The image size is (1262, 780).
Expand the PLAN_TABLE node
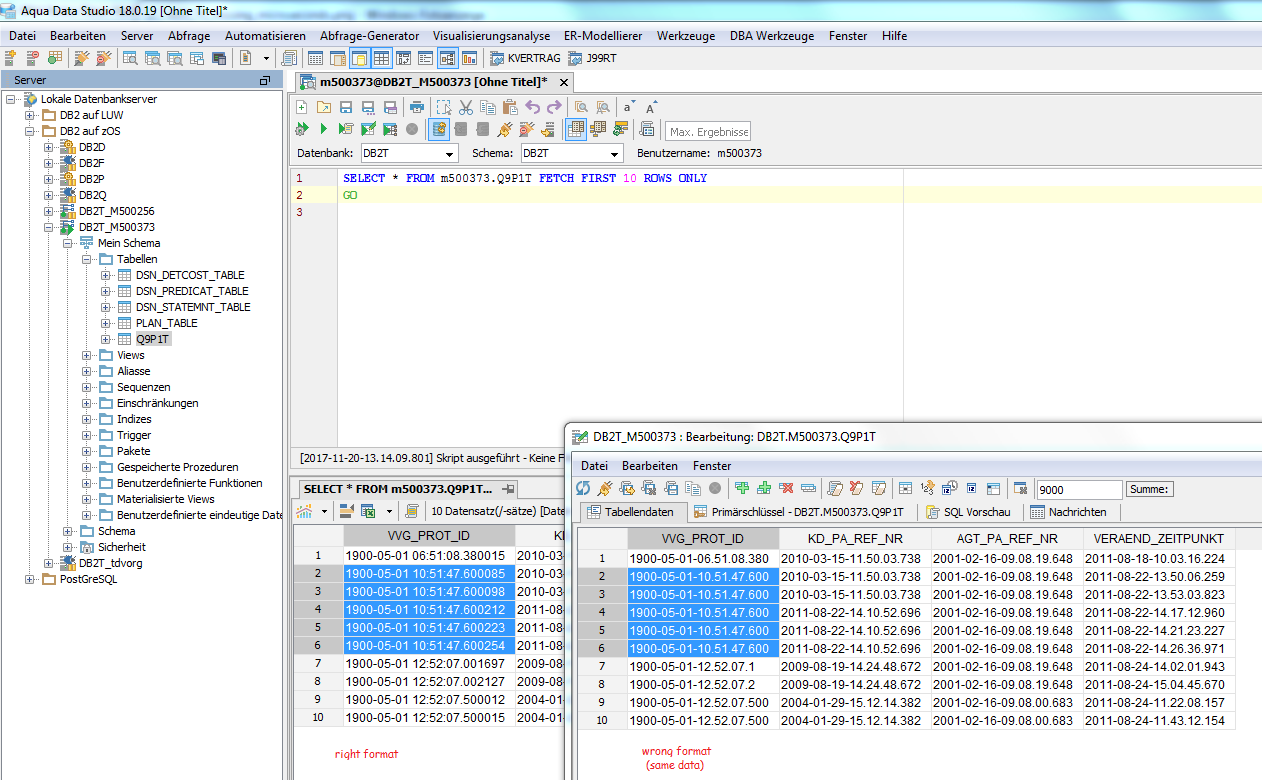pos(106,323)
